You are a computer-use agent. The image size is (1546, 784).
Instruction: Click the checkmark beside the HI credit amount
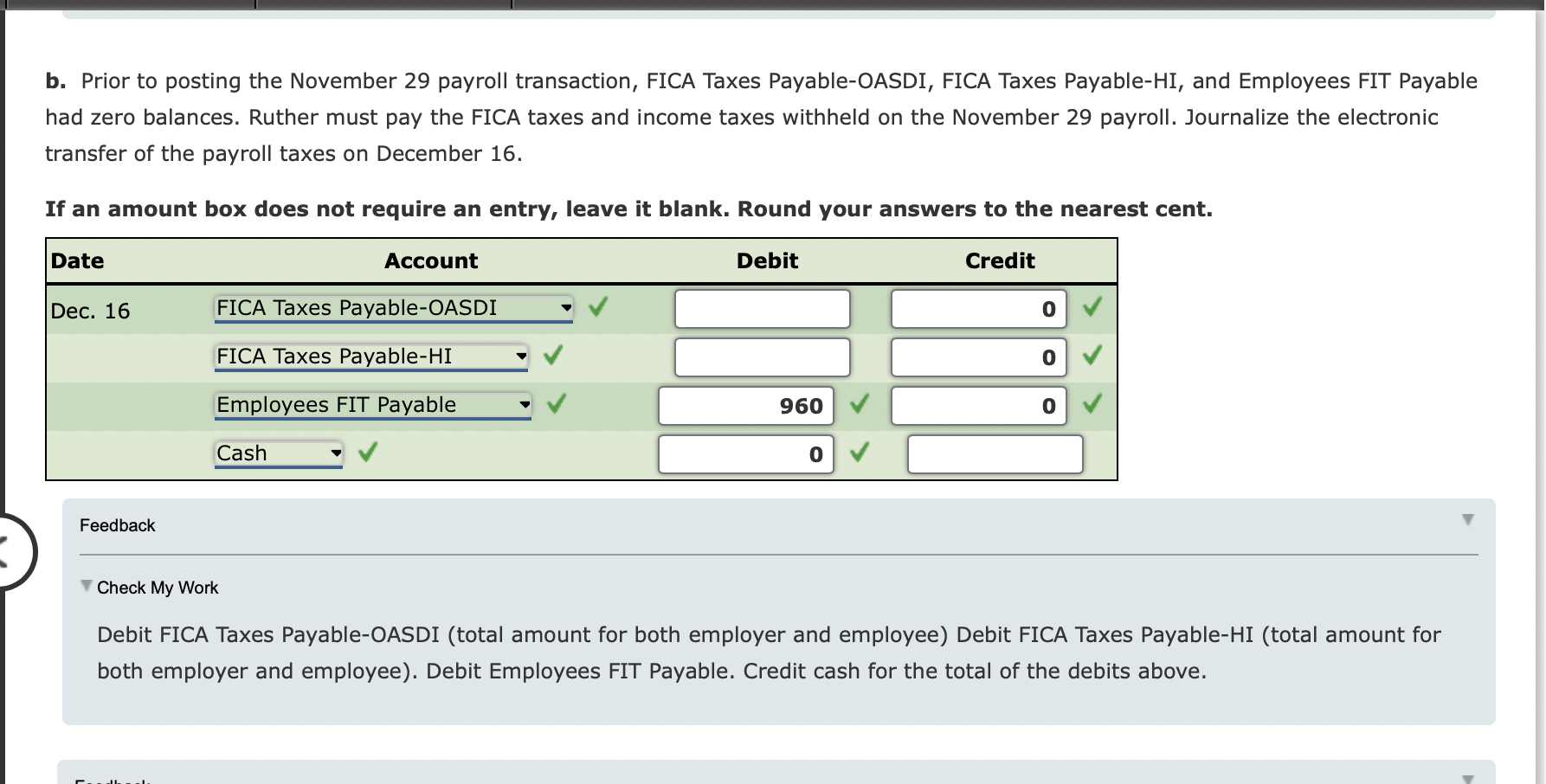coord(1093,354)
